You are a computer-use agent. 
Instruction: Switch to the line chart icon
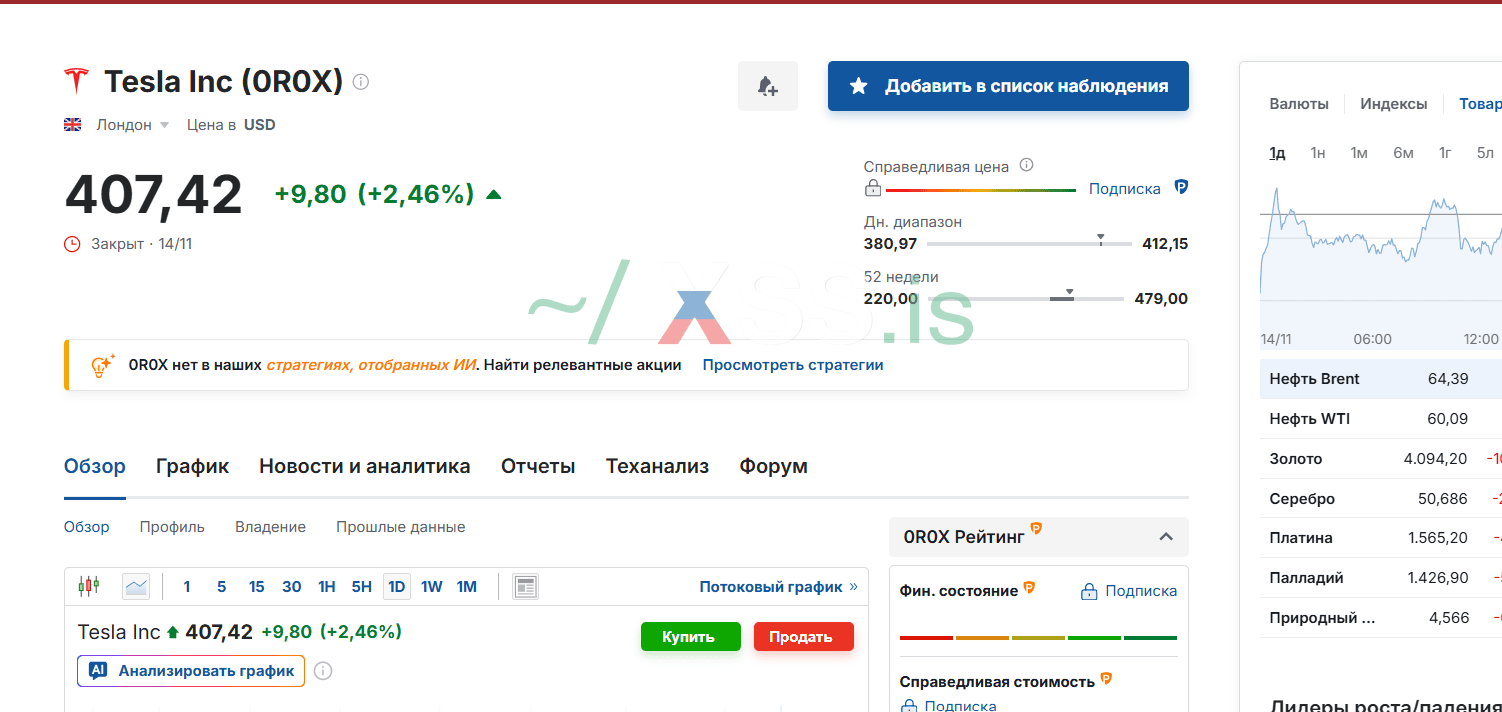pos(136,586)
